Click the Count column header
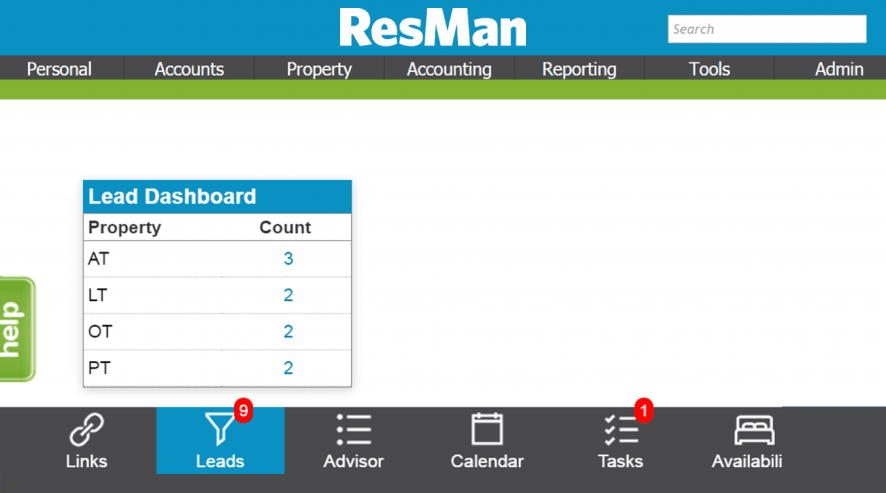886x493 pixels. (x=285, y=227)
